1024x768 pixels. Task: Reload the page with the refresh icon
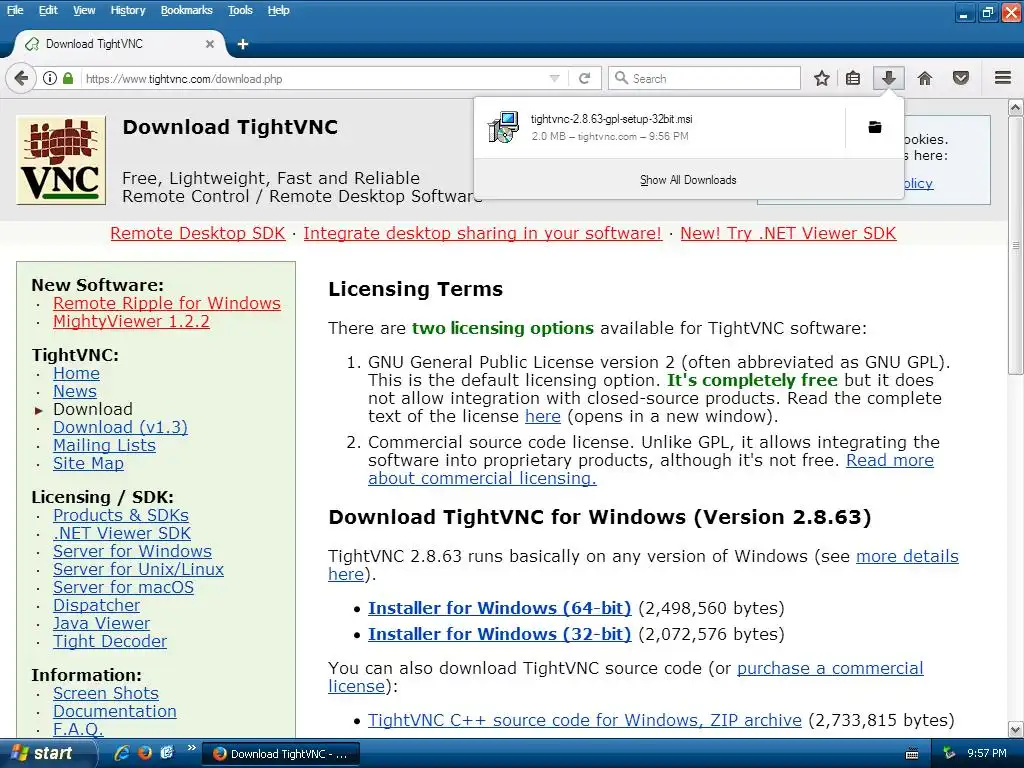pos(584,78)
